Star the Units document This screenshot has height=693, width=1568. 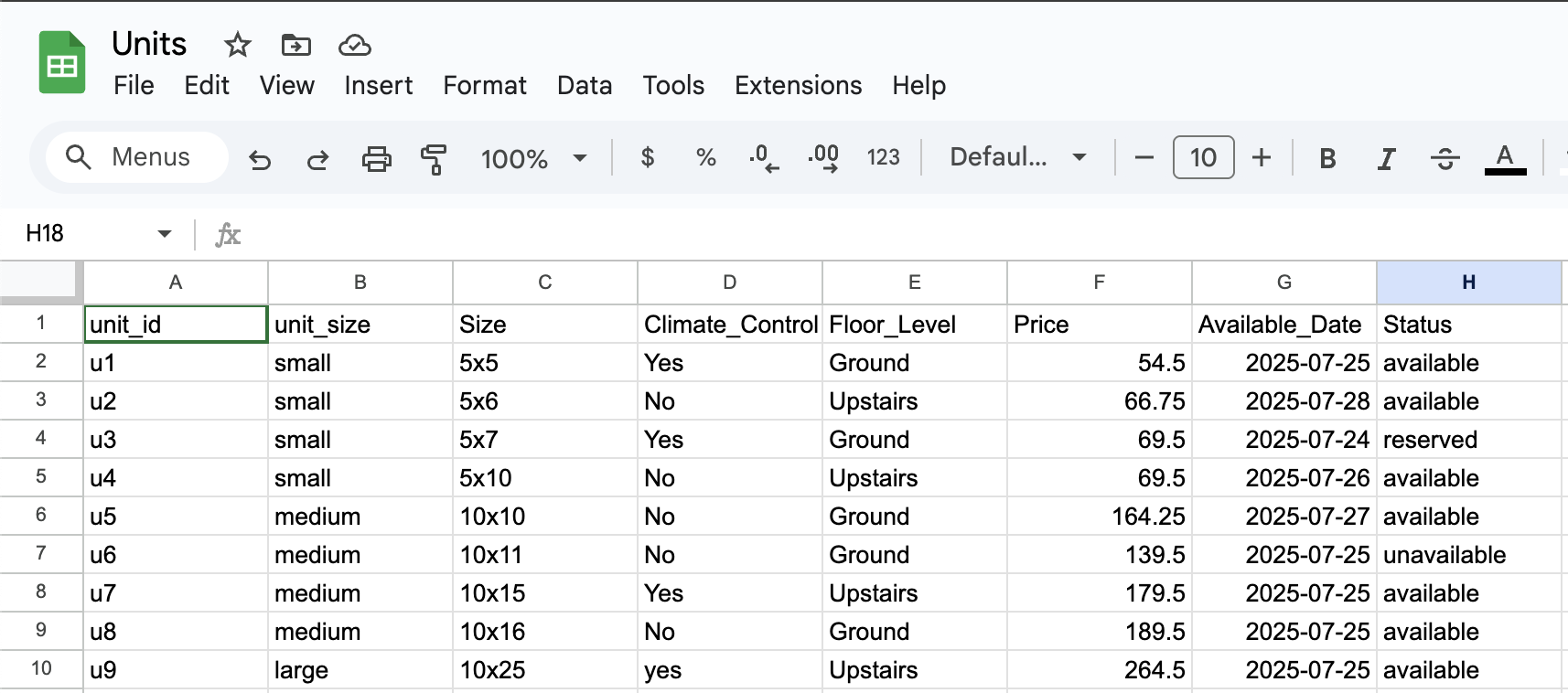pyautogui.click(x=238, y=44)
